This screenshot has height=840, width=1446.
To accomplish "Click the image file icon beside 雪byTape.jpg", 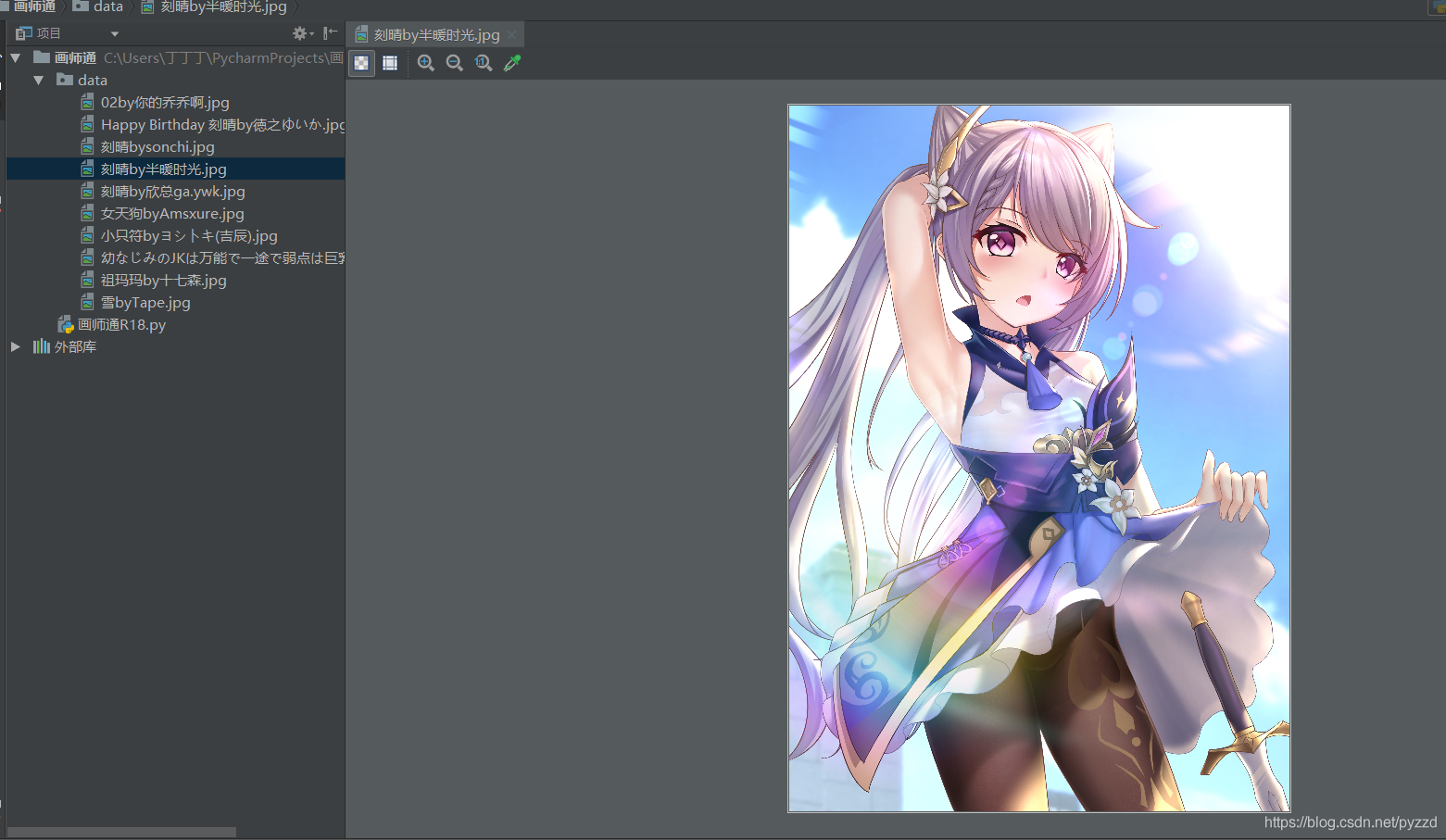I will (87, 302).
